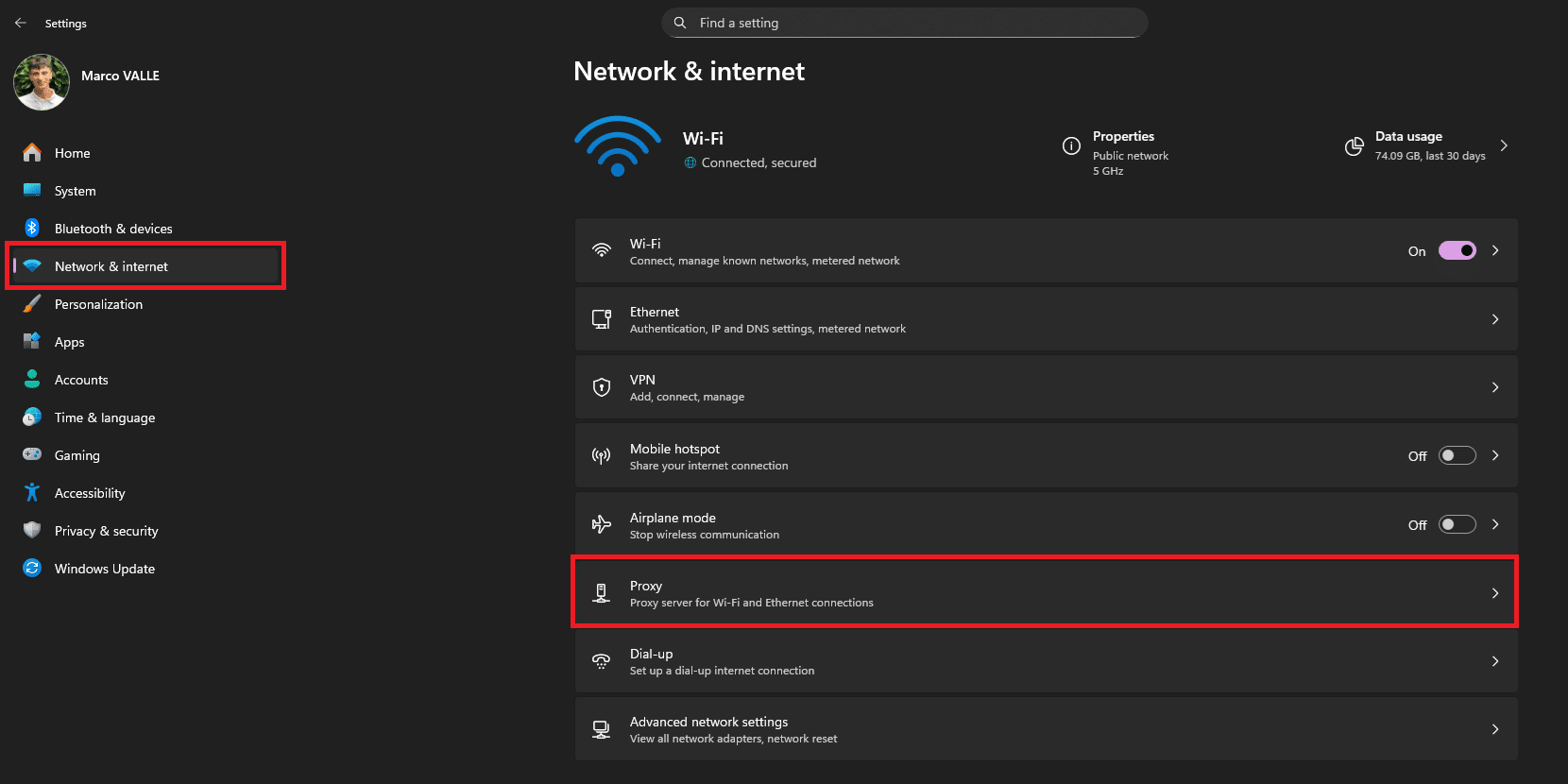Open Proxy settings via its chevron
This screenshot has height=784, width=1568.
[1495, 593]
